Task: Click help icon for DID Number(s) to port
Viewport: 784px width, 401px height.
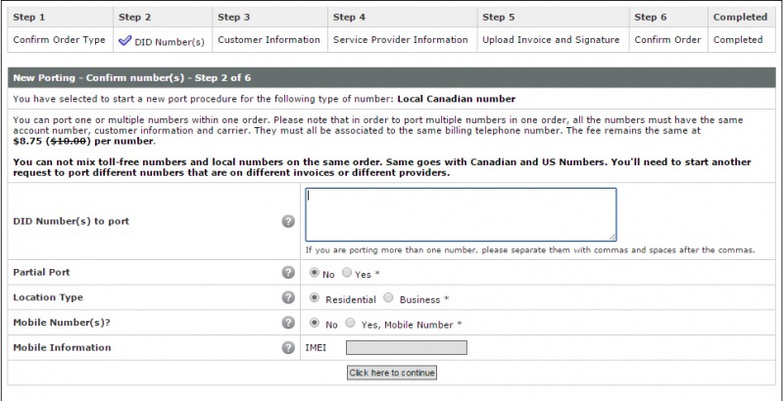Action: (x=288, y=221)
